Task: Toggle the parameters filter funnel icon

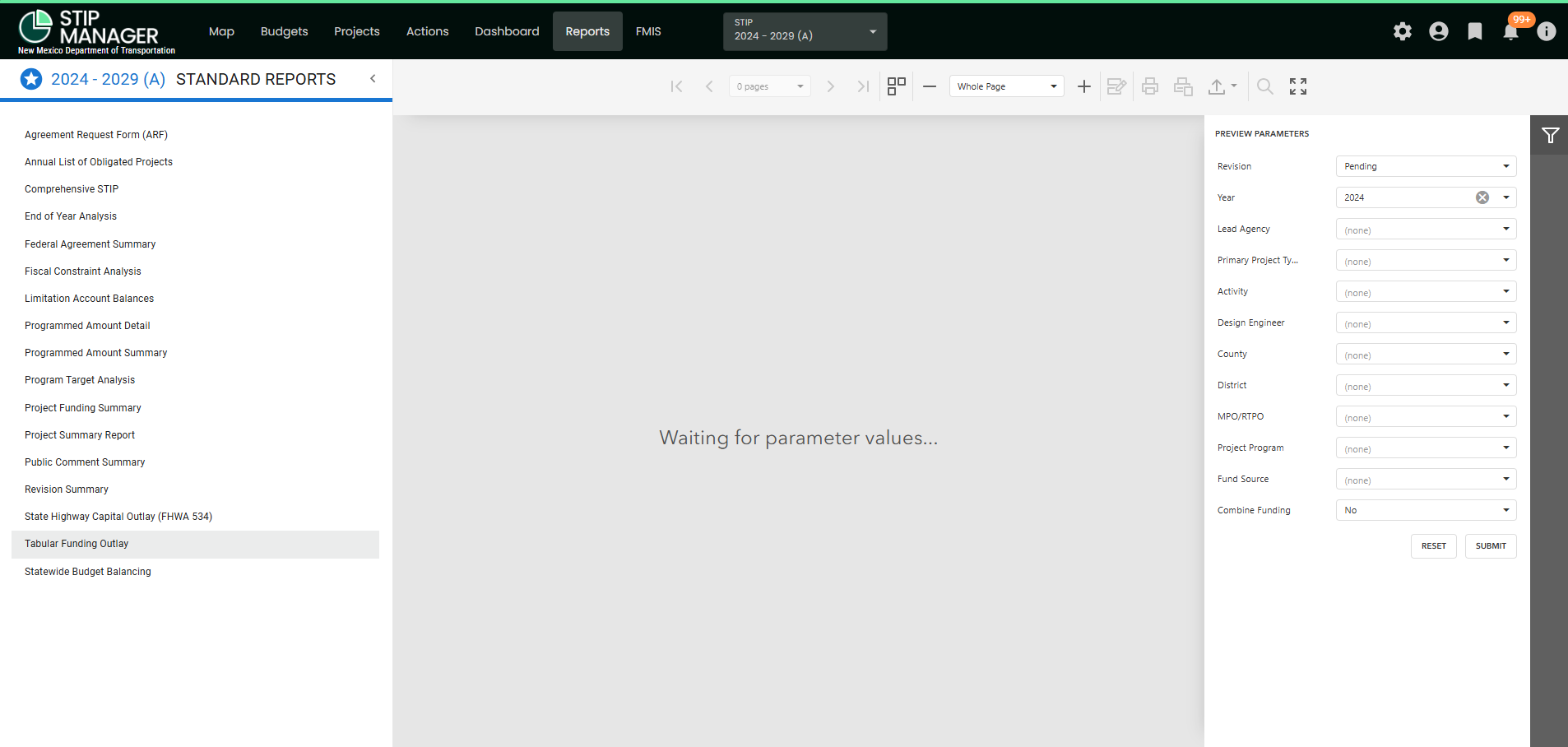Action: pyautogui.click(x=1550, y=135)
